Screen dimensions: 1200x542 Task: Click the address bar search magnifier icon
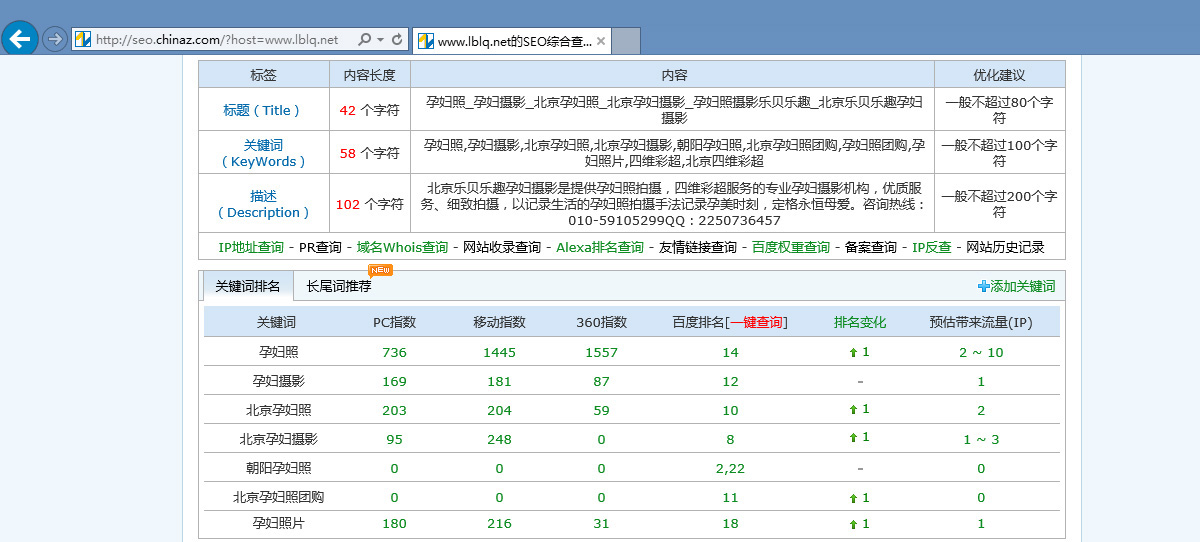click(364, 40)
